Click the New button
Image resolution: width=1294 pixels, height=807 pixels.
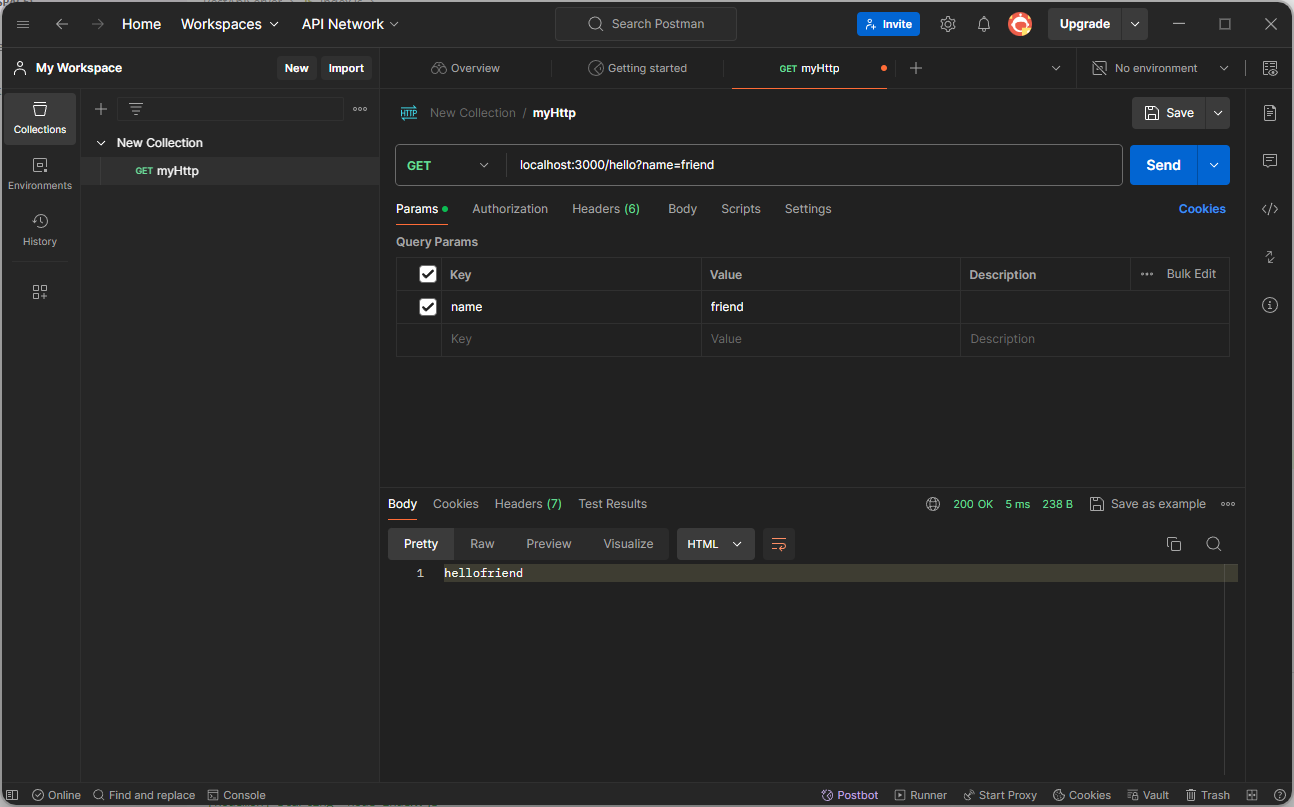[297, 68]
